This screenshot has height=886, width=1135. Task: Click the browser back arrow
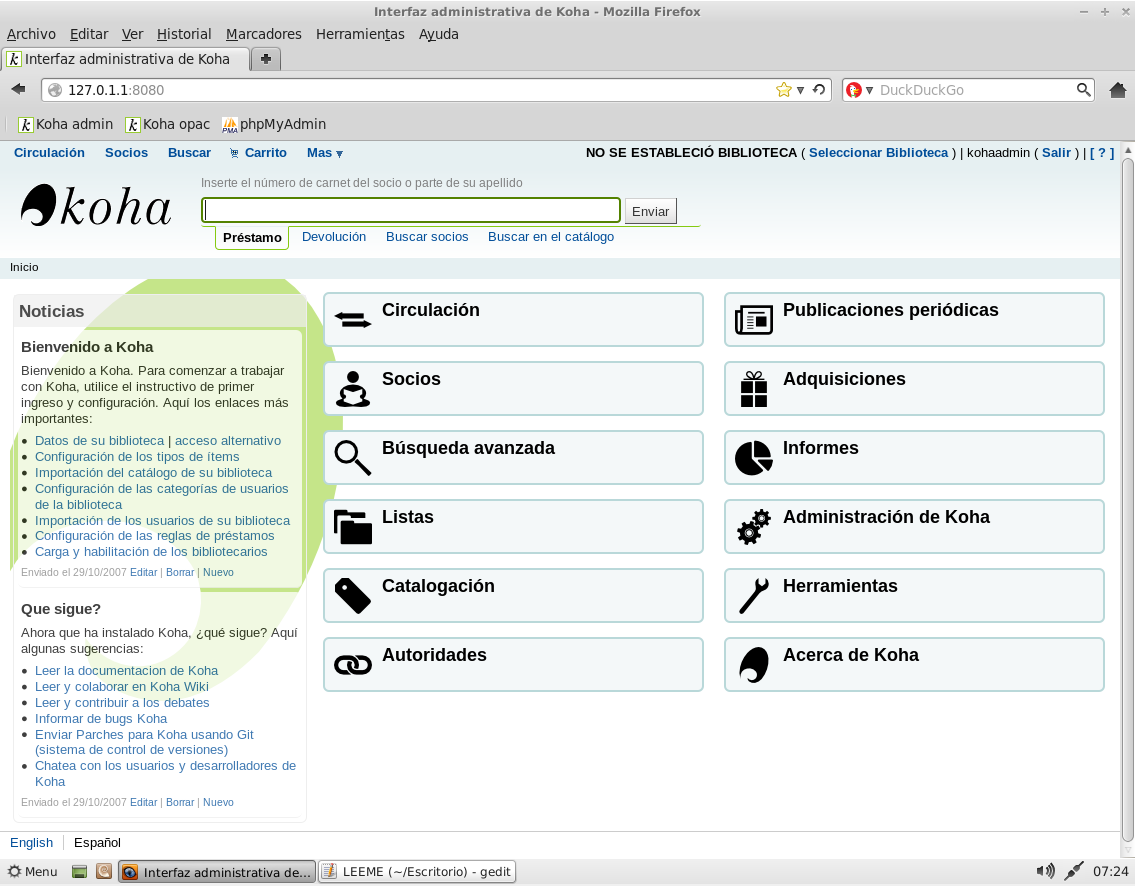pyautogui.click(x=19, y=89)
